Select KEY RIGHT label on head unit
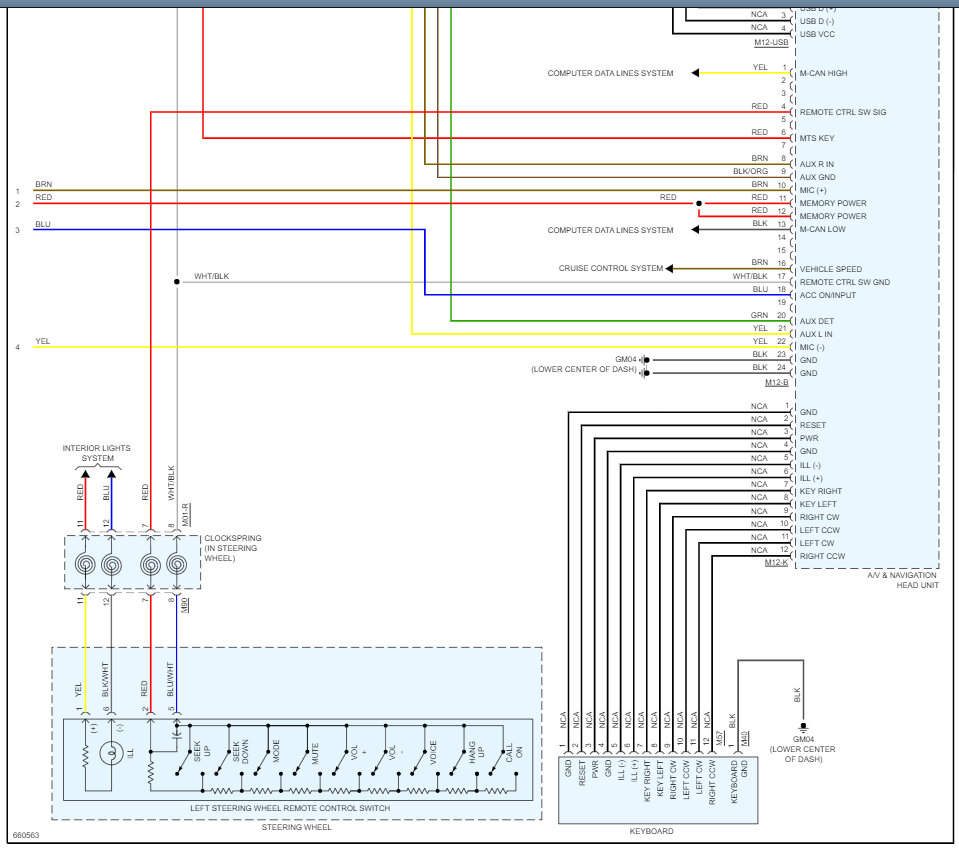Screen dimensions: 959x857 click(x=821, y=491)
